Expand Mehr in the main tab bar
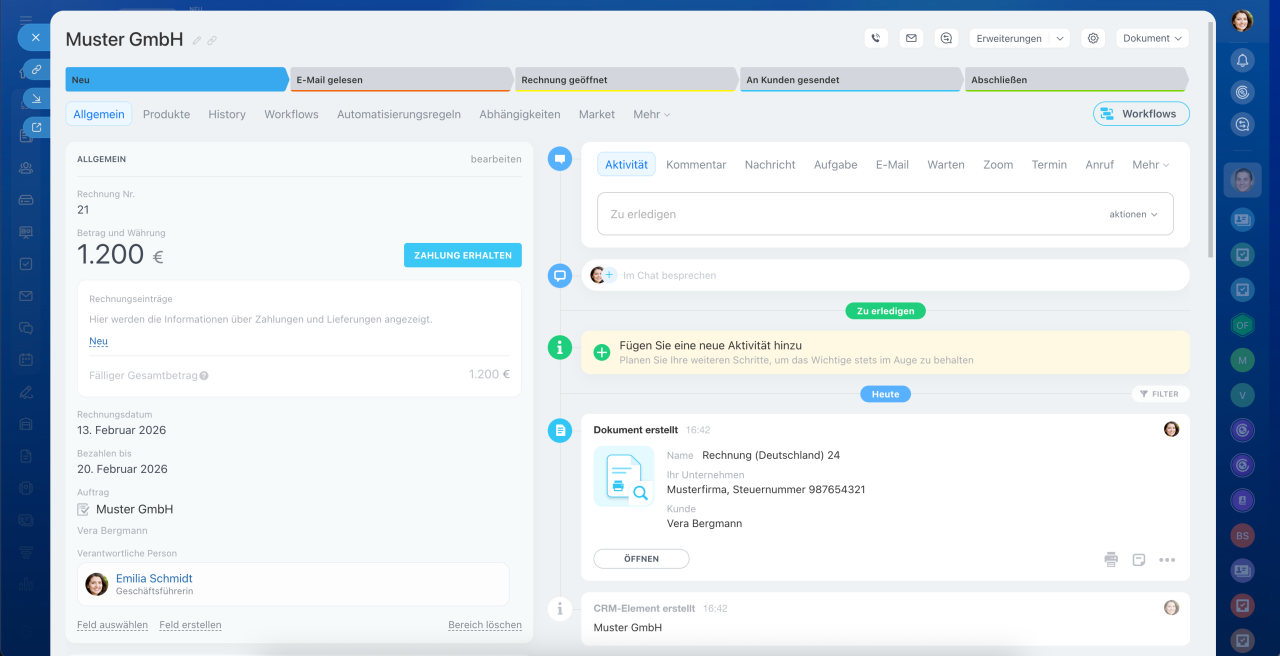The width and height of the screenshot is (1280, 656). [x=651, y=114]
